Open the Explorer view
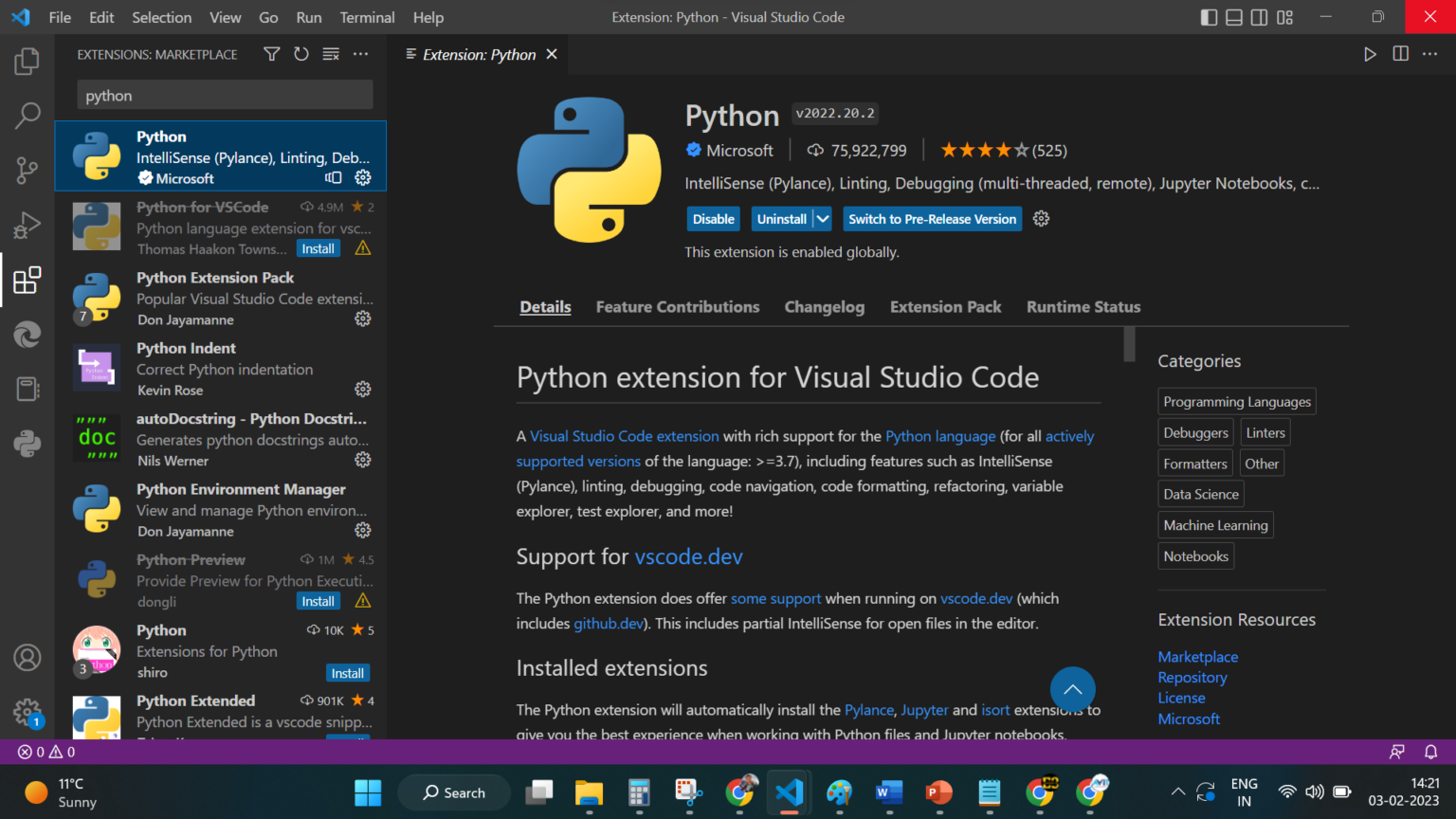This screenshot has height=819, width=1456. click(26, 60)
